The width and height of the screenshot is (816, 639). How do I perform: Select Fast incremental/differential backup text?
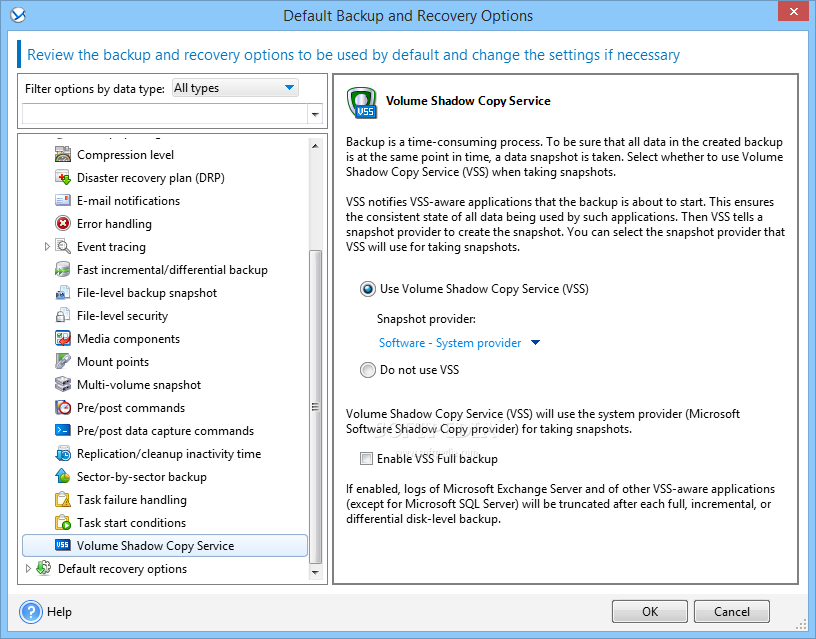(172, 270)
